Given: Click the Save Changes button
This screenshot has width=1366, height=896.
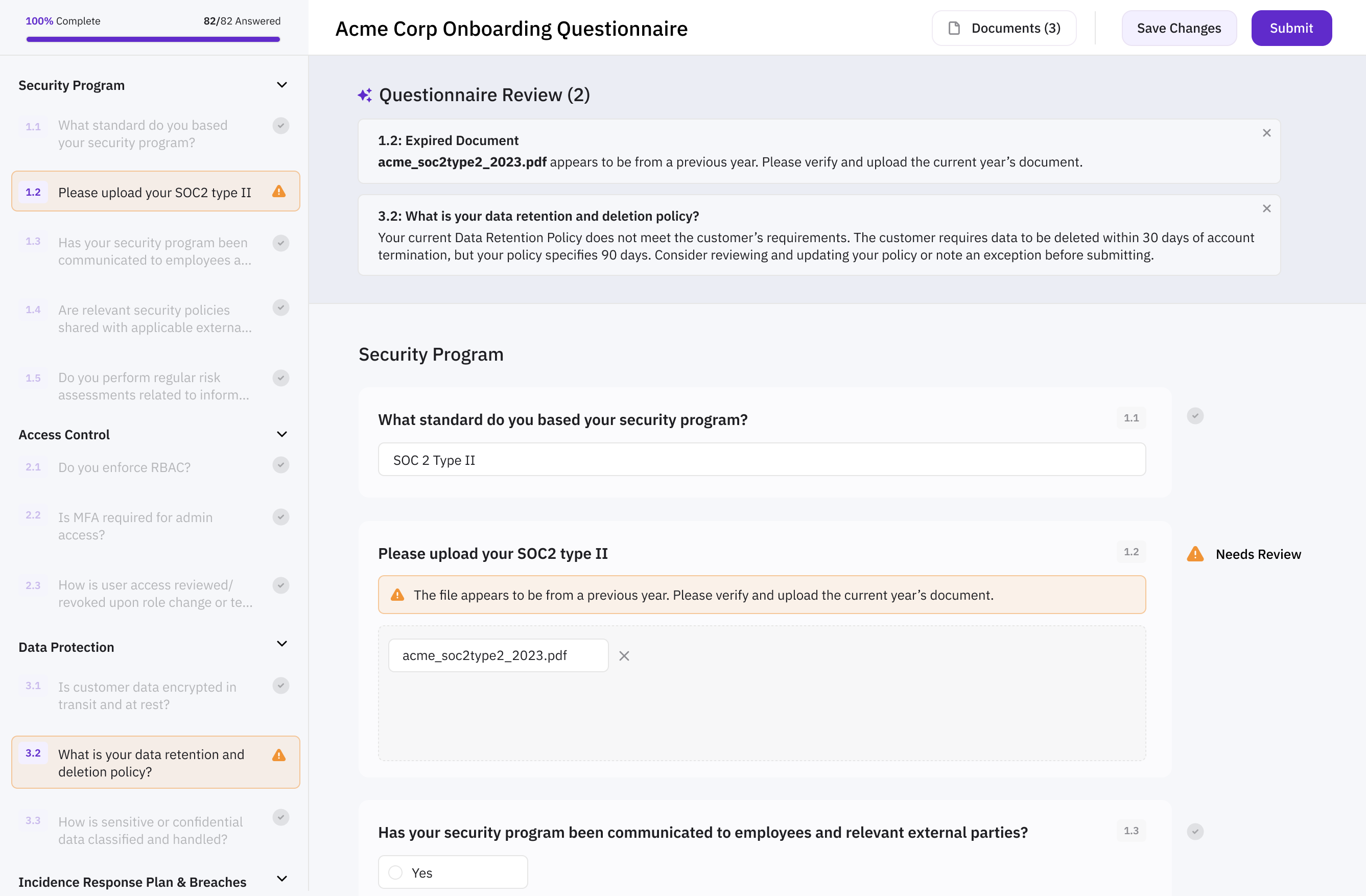Looking at the screenshot, I should [1179, 28].
